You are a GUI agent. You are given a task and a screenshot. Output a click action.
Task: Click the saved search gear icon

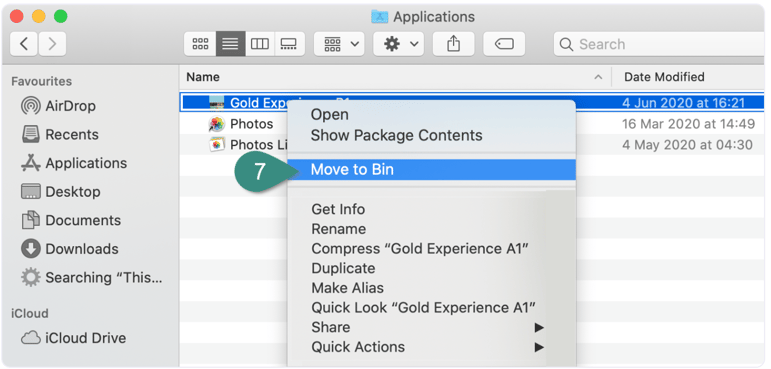coord(30,277)
